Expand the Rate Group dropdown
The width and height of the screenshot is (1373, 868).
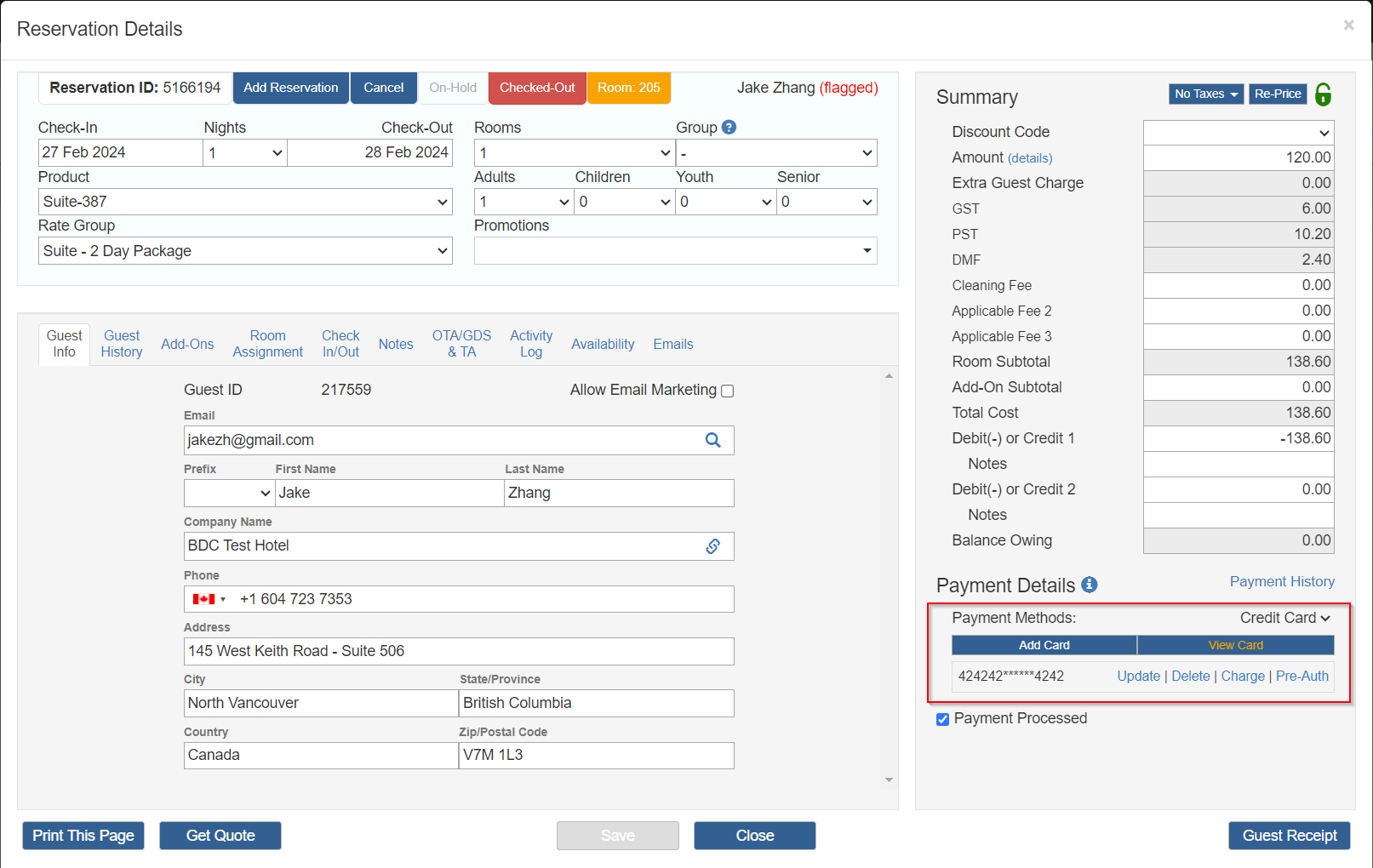(245, 251)
